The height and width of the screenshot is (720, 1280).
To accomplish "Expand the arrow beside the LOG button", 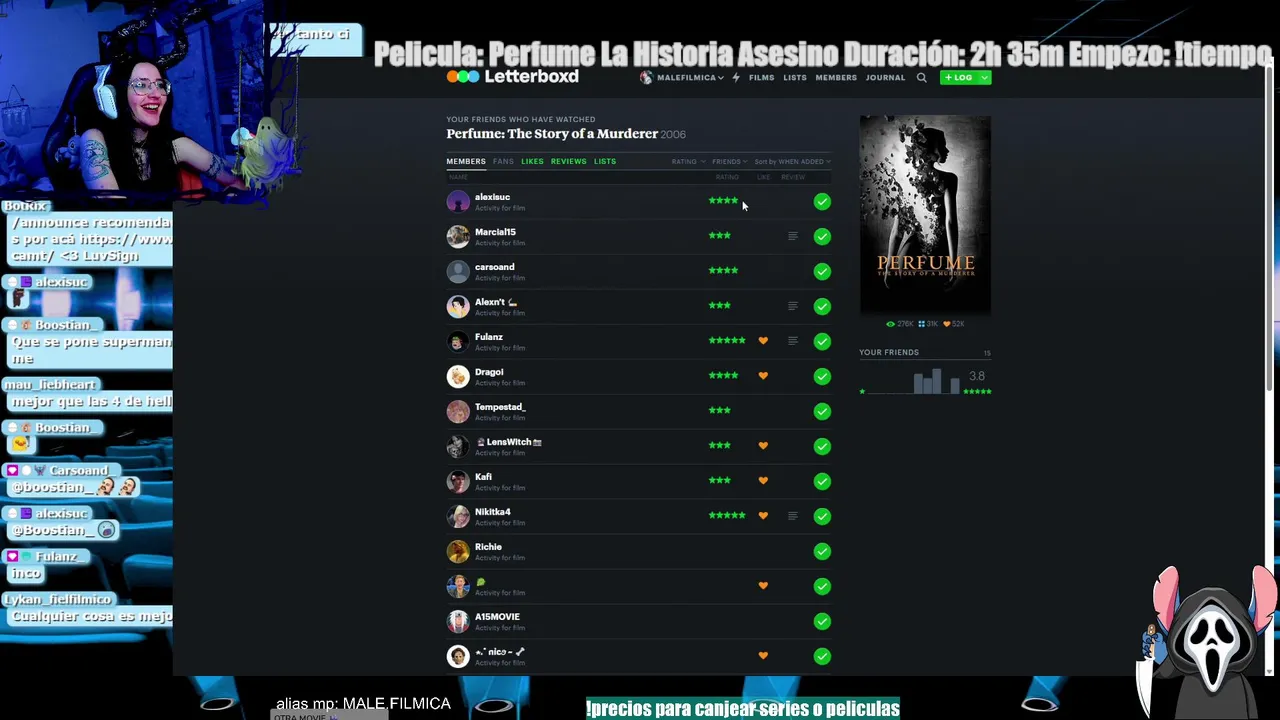I will [984, 77].
